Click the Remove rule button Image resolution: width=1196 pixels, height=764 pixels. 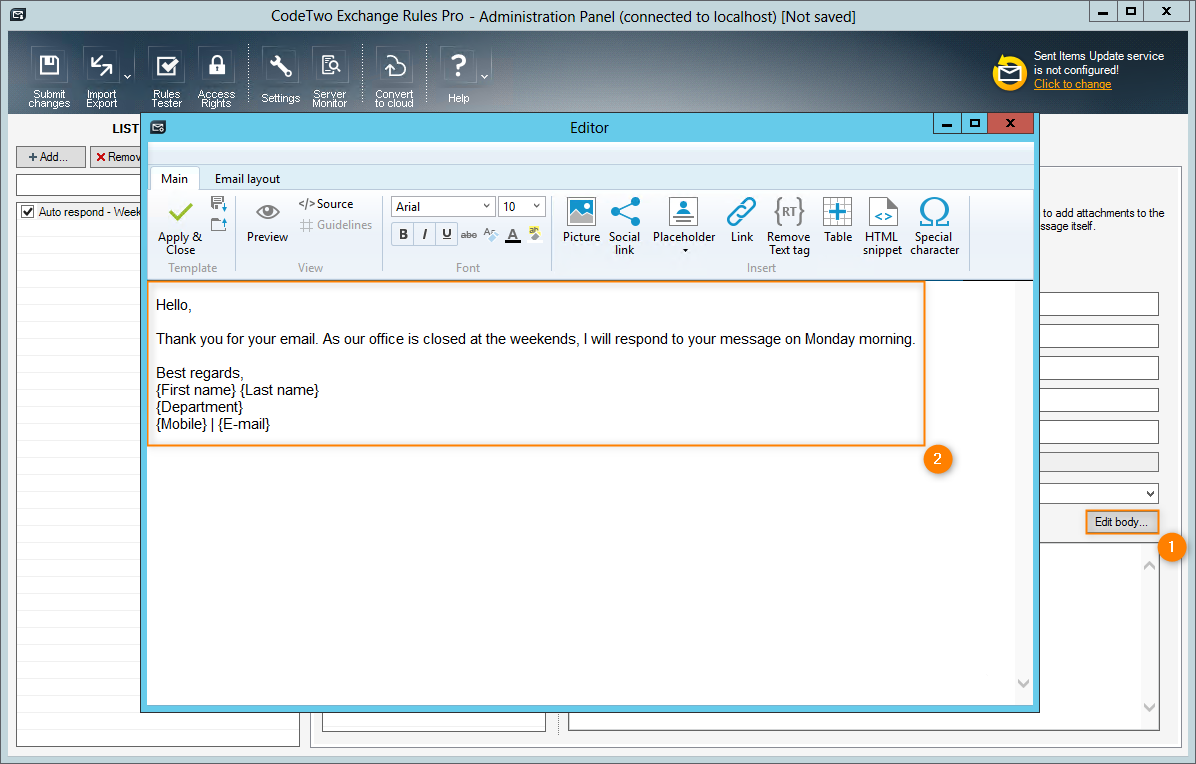(x=117, y=156)
